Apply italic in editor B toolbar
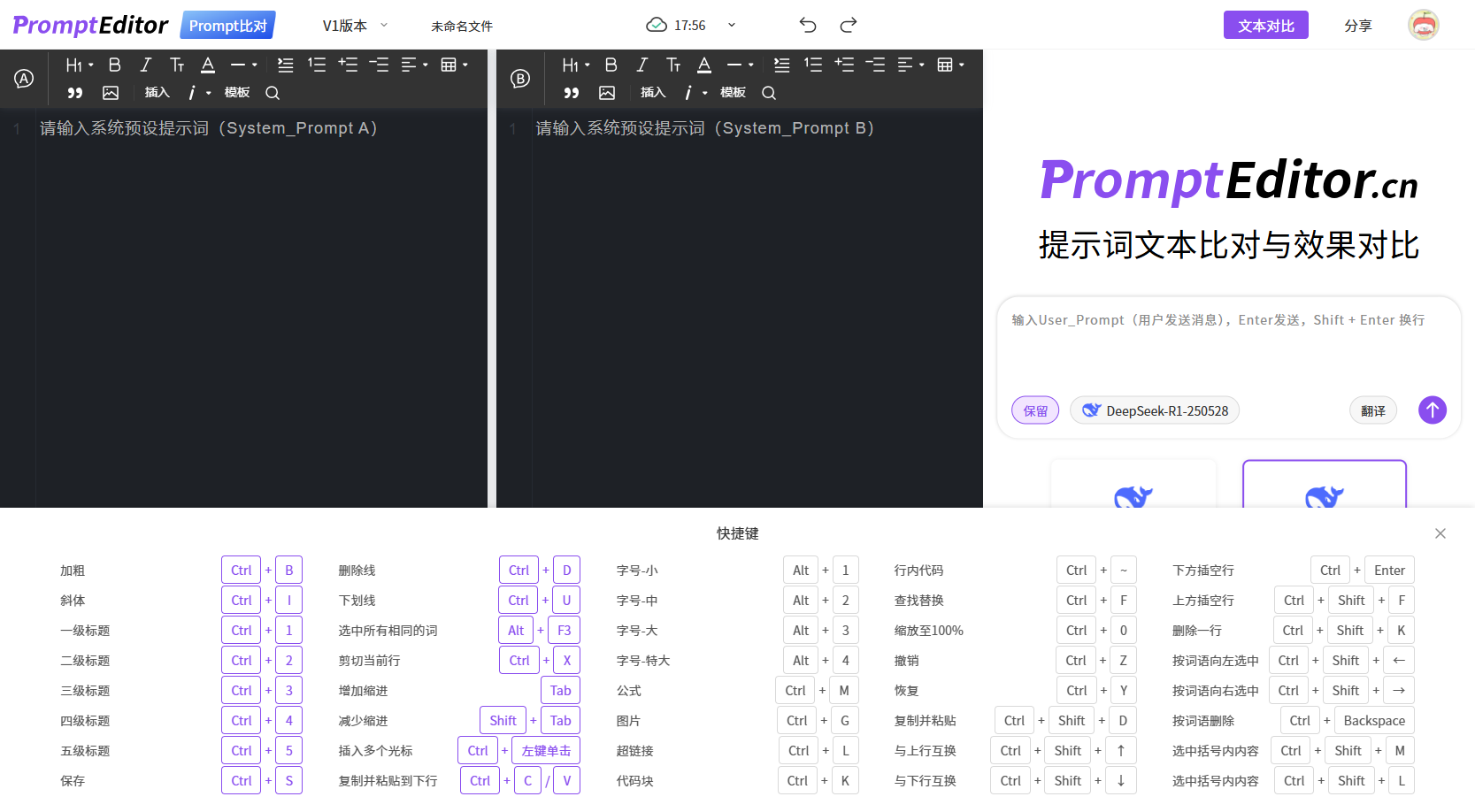Viewport: 1475px width, 812px height. coord(642,65)
